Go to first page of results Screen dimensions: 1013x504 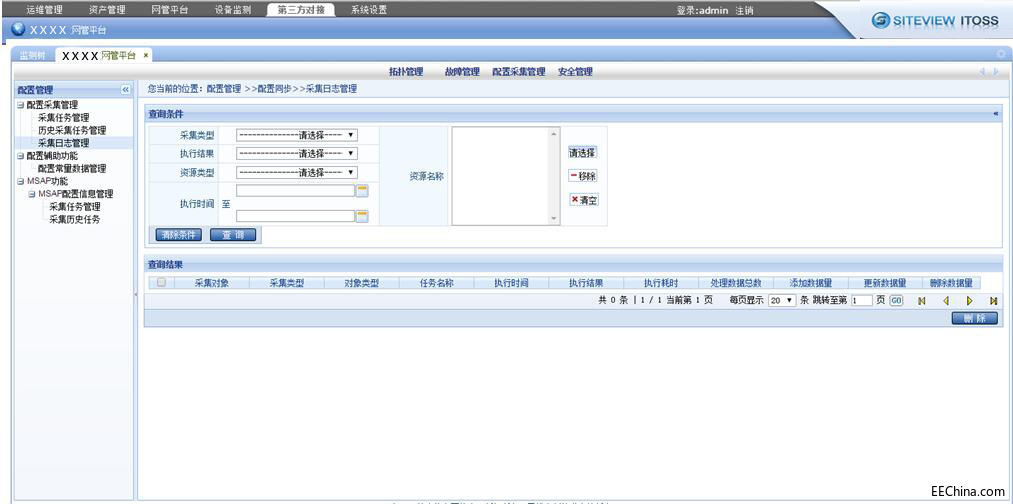922,301
